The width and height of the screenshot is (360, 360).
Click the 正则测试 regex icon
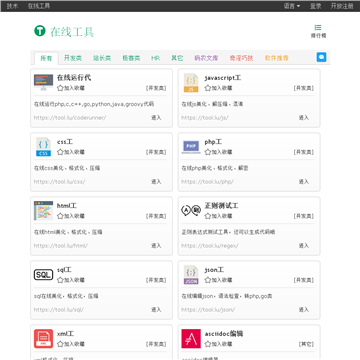point(191,211)
